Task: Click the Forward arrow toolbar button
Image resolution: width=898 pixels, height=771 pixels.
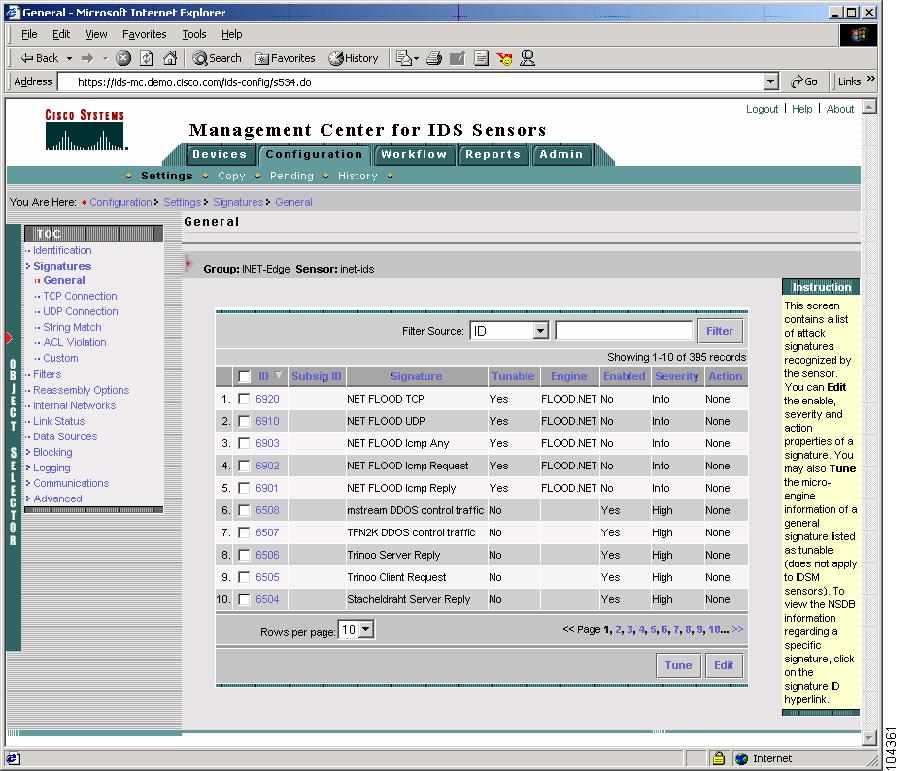Action: coord(87,58)
